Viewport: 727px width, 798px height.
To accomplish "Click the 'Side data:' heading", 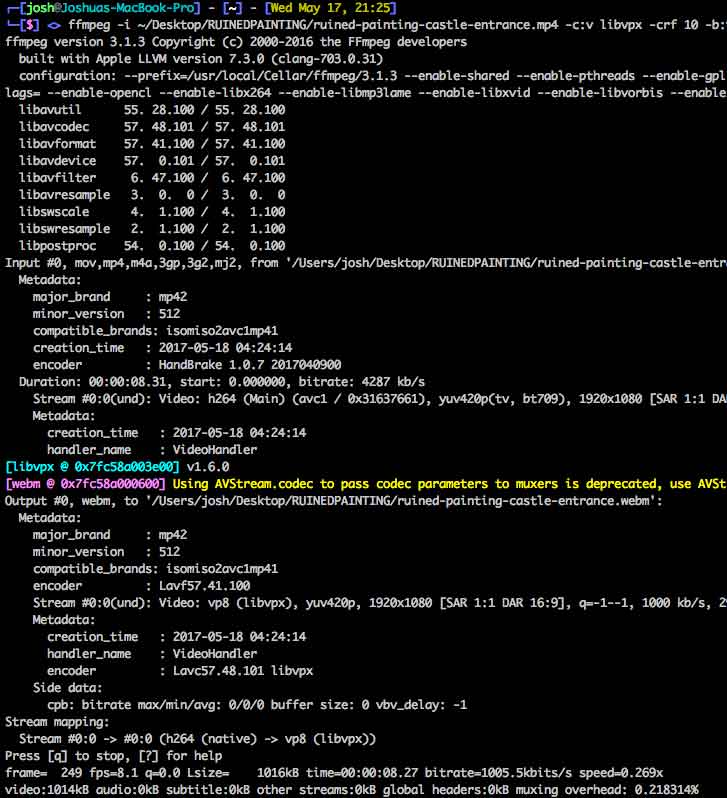I will click(x=67, y=688).
